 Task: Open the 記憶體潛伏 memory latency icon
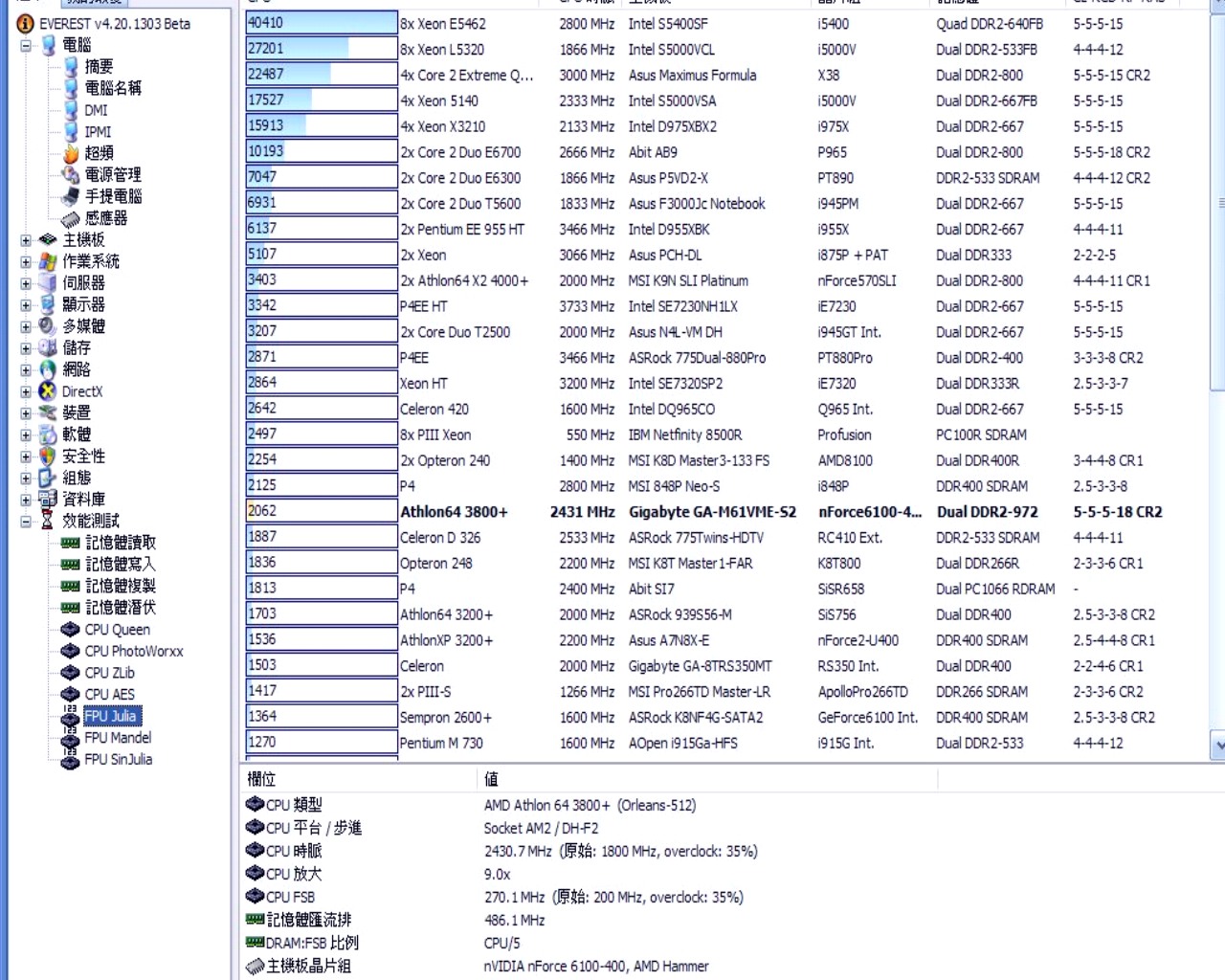(x=71, y=608)
